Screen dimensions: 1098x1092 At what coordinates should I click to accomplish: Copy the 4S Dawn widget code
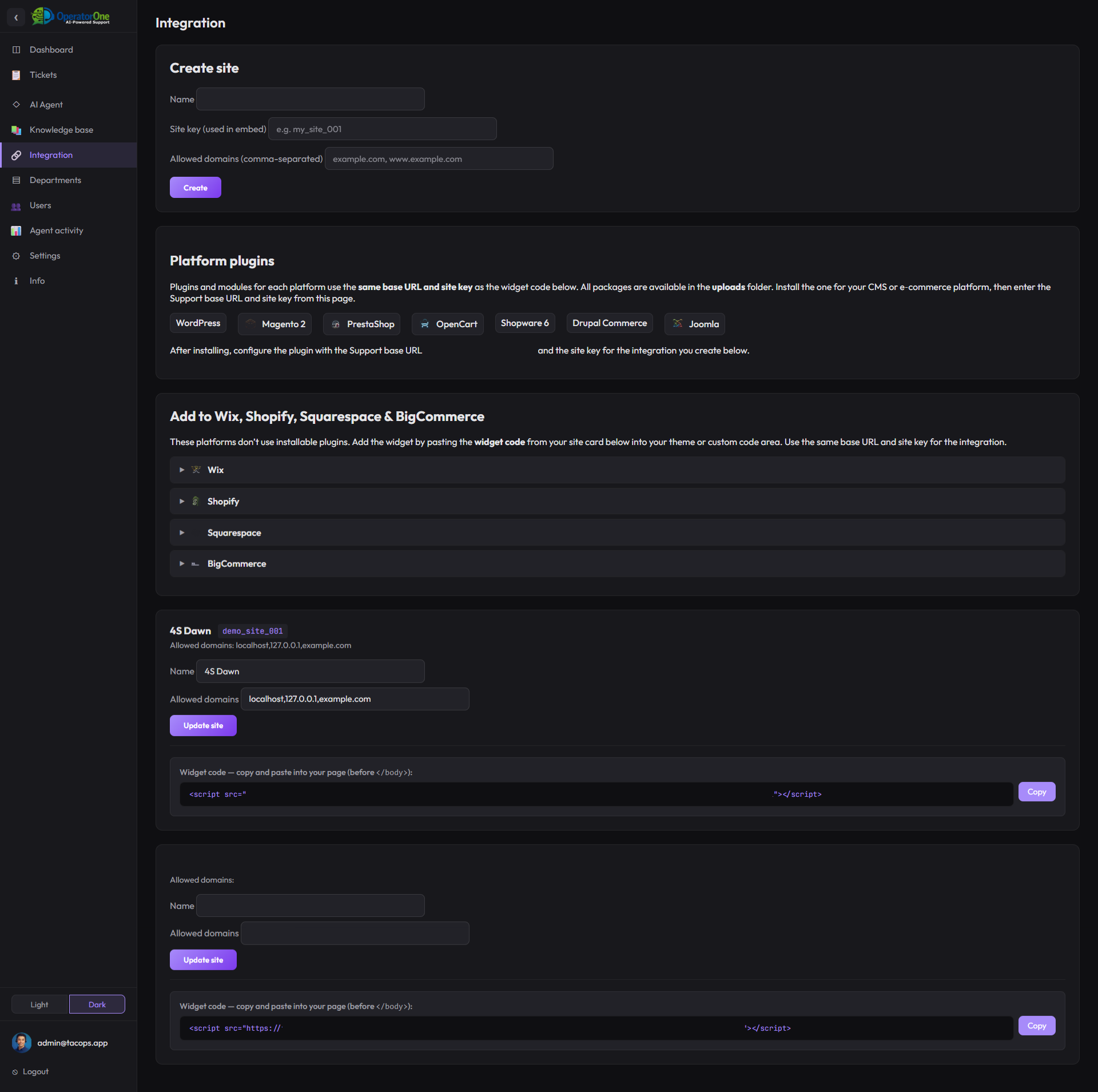(1037, 792)
